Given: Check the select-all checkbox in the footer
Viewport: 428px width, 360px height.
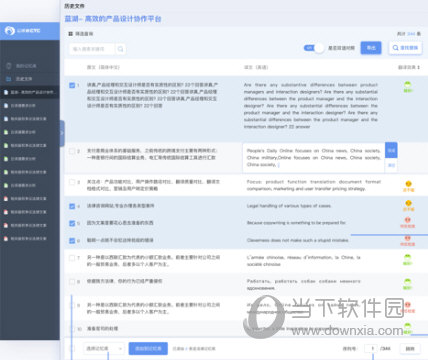Looking at the screenshot, I should point(72,349).
